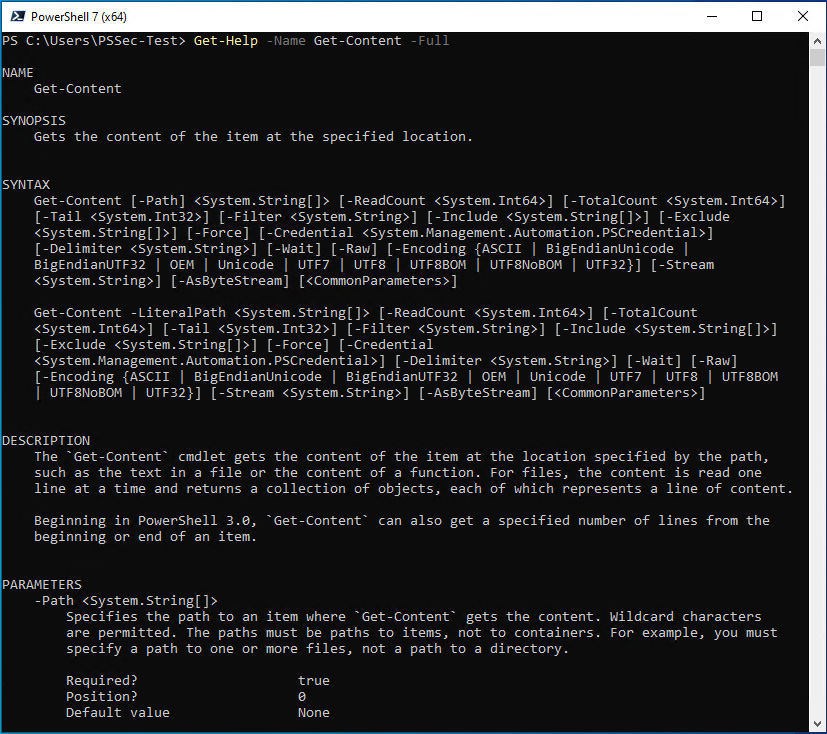The image size is (827, 734).
Task: Click the PowerShell icon in the title bar
Action: click(17, 16)
